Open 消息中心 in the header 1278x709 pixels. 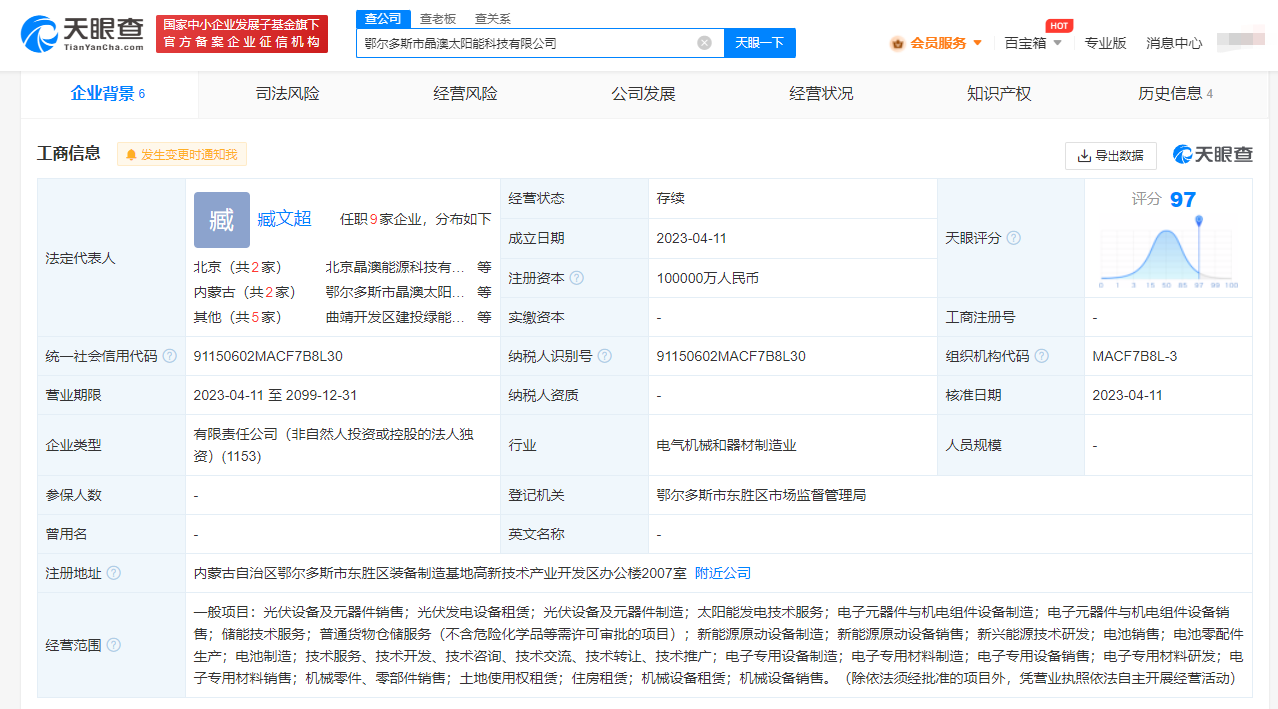pos(1174,43)
